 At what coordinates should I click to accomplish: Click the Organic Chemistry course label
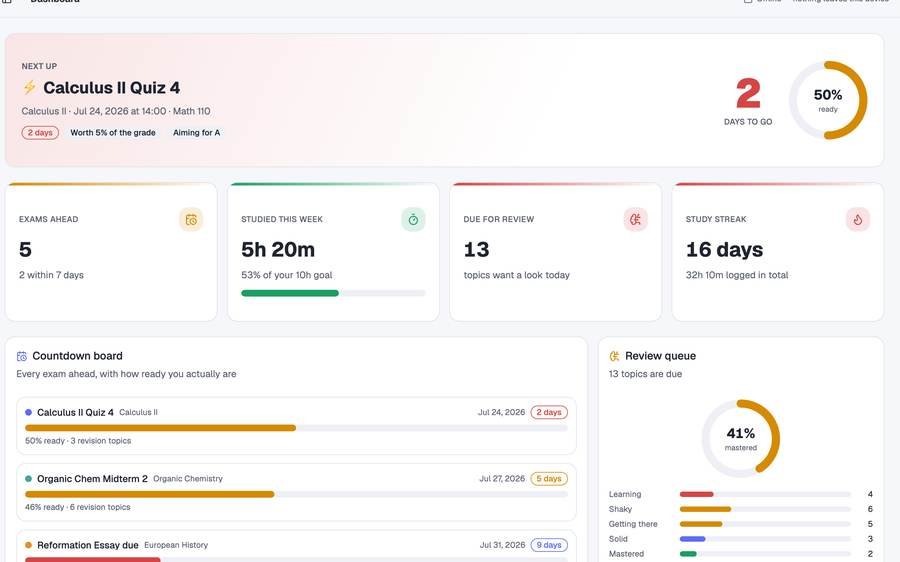(x=188, y=479)
